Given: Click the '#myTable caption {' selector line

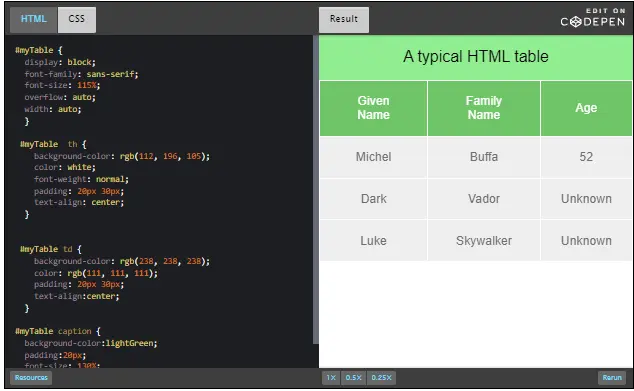Looking at the screenshot, I should (x=58, y=332).
